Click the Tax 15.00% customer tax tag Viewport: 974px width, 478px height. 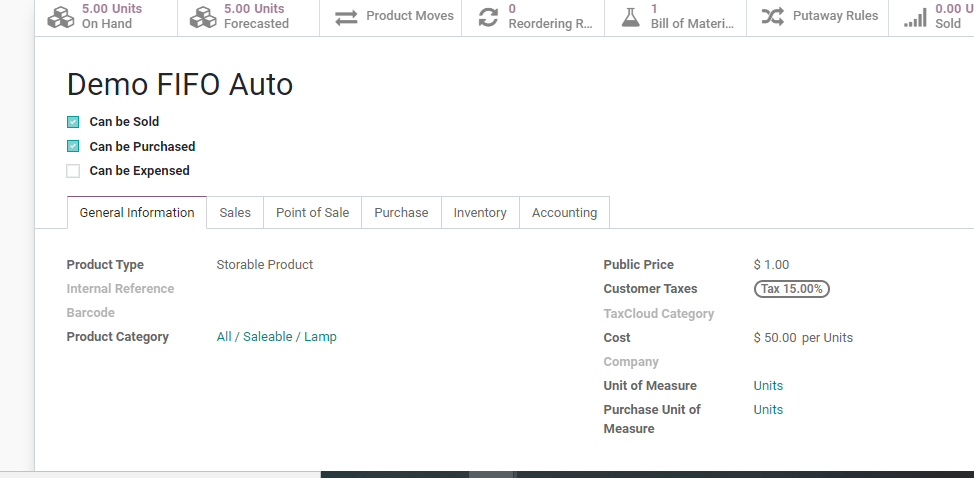click(791, 289)
